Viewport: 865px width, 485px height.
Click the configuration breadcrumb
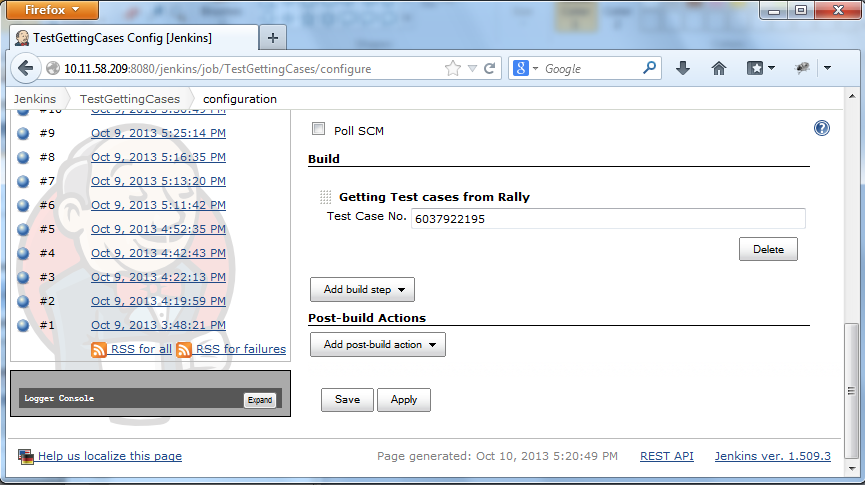coord(240,99)
